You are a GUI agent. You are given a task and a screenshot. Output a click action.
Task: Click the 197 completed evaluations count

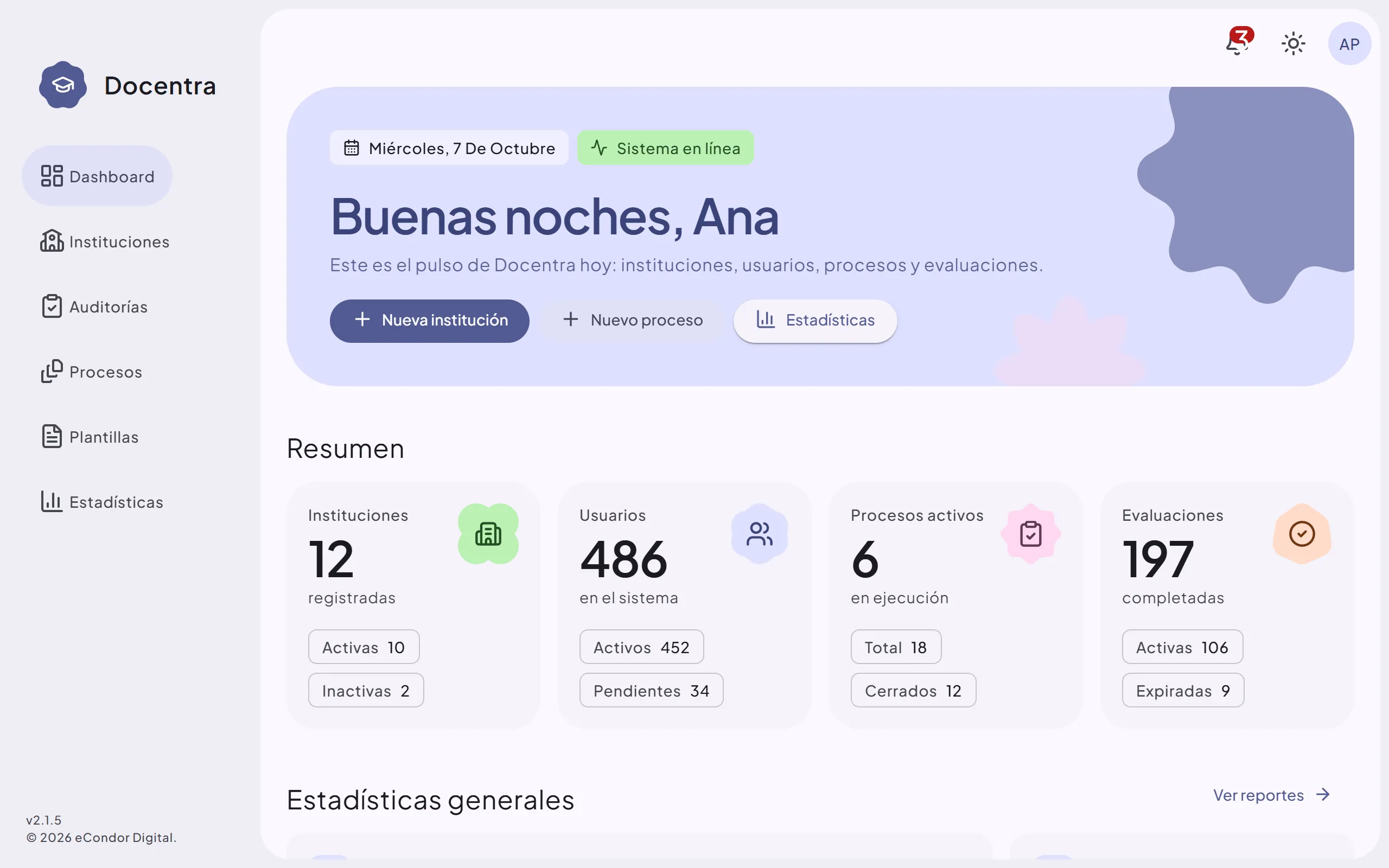(x=1158, y=559)
